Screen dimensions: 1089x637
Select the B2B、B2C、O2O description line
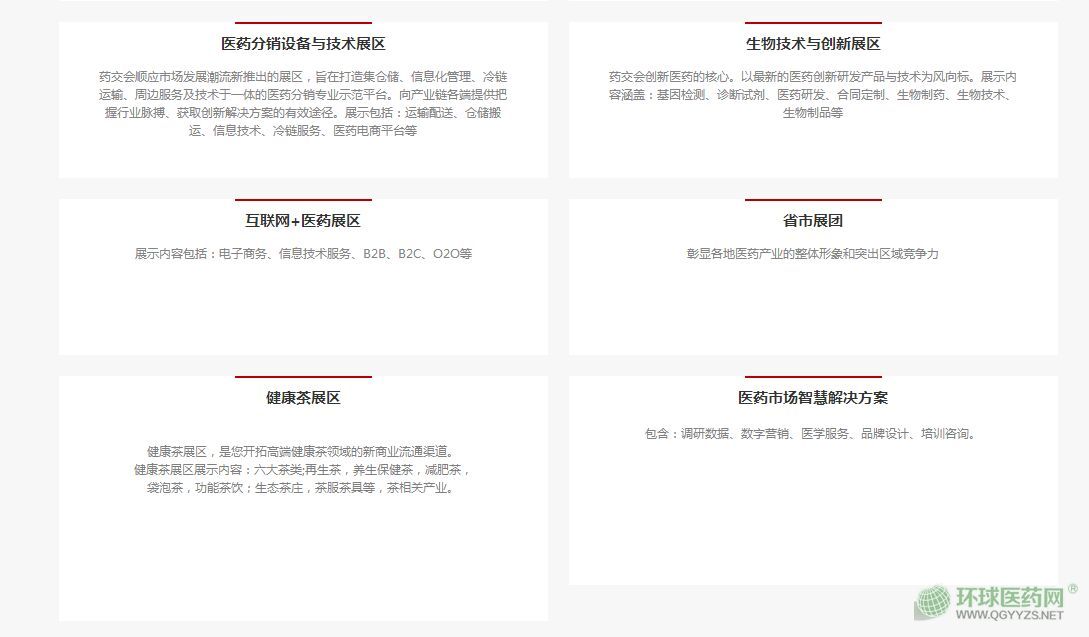303,254
